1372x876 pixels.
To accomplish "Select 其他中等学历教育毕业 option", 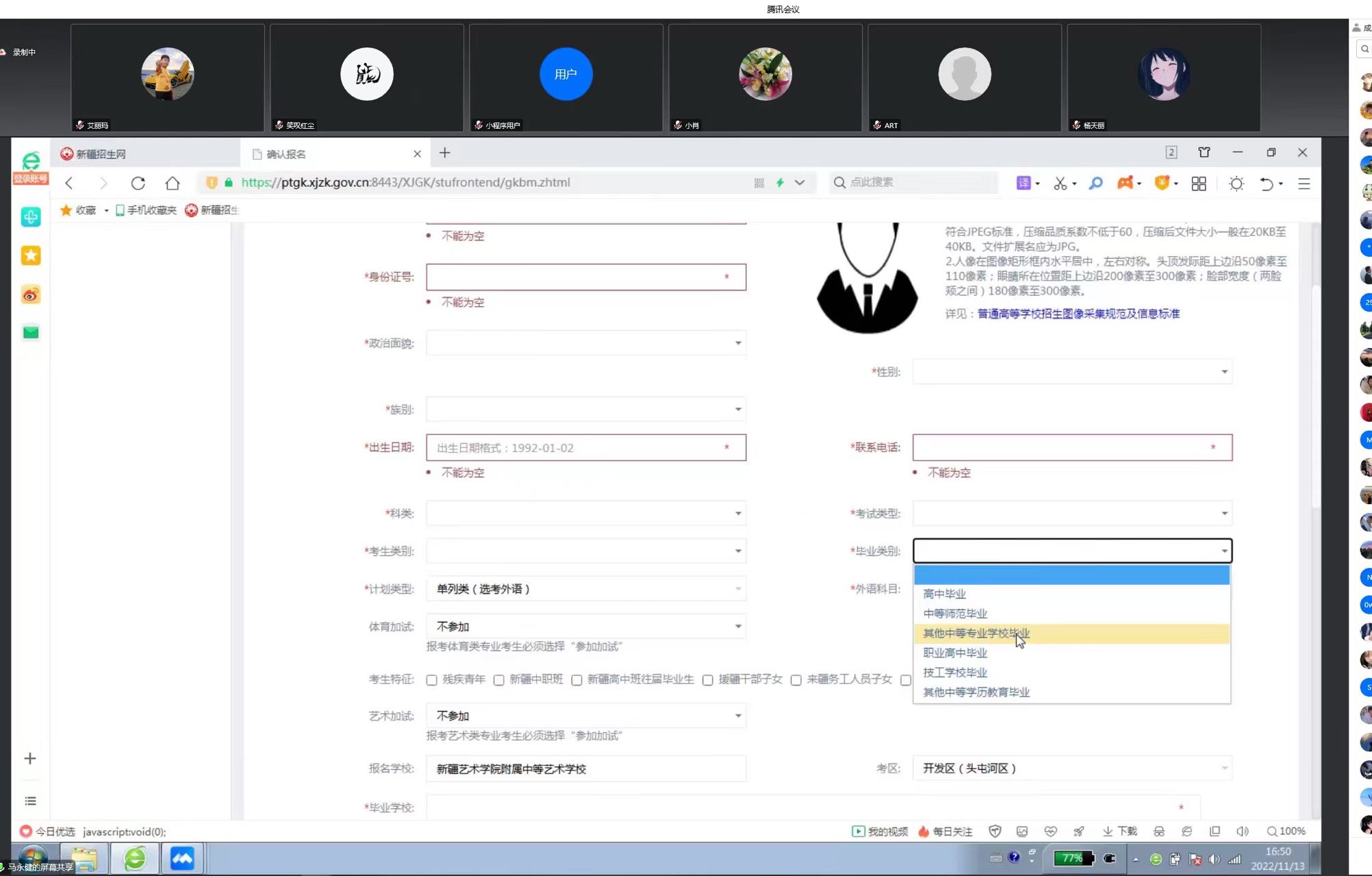I will 1071,692.
